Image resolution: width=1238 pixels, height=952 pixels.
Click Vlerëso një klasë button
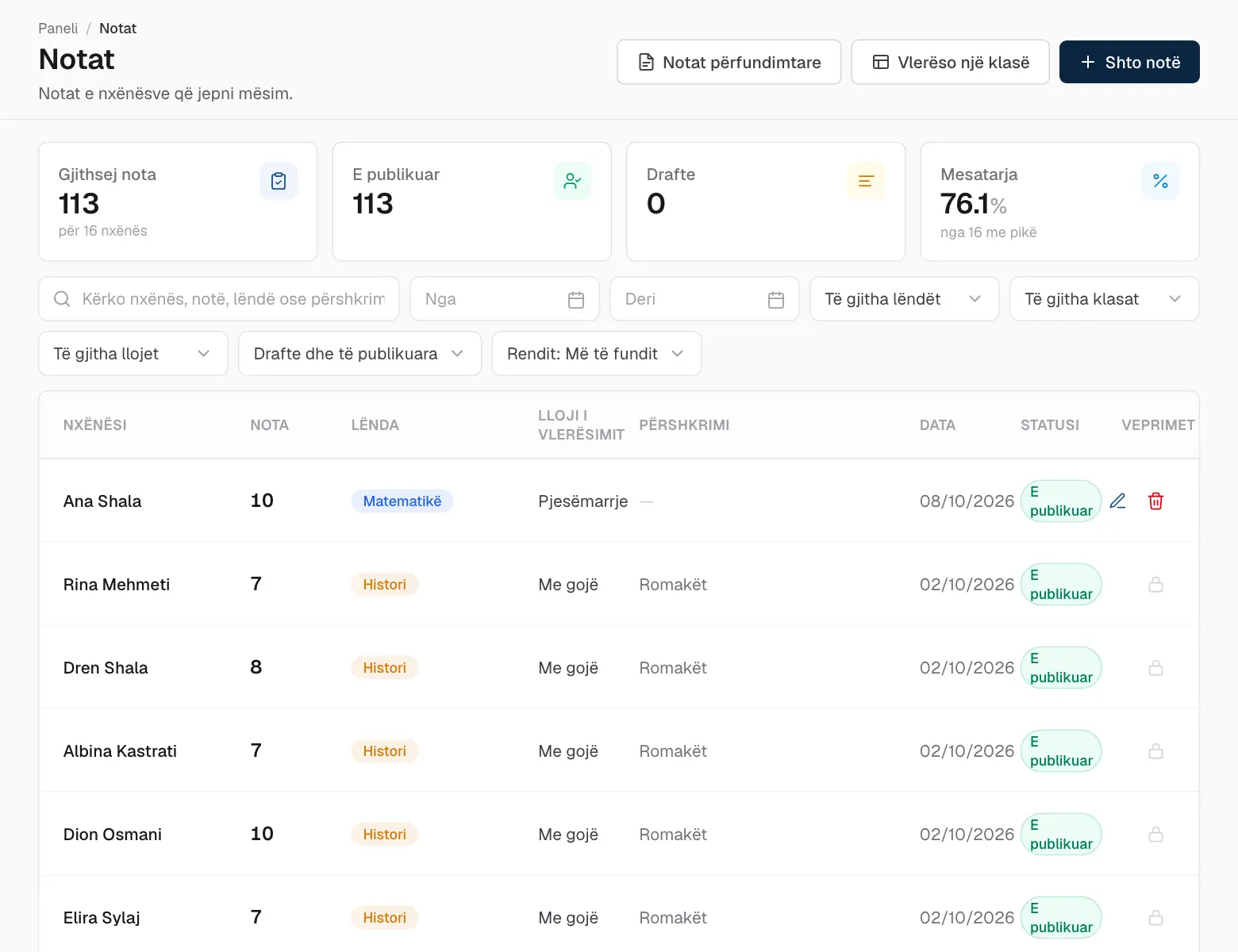click(x=950, y=62)
